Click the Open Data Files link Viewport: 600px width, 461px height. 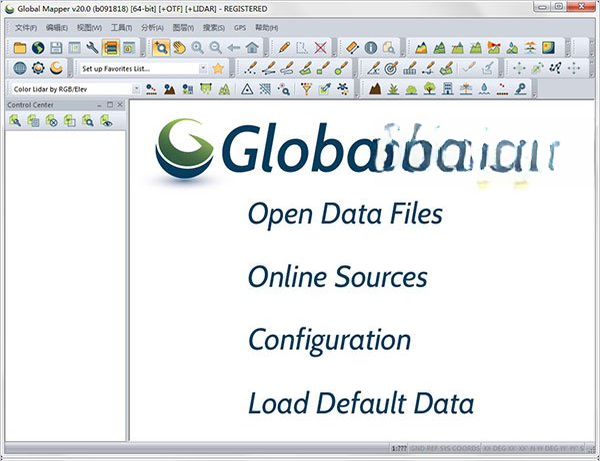[345, 214]
